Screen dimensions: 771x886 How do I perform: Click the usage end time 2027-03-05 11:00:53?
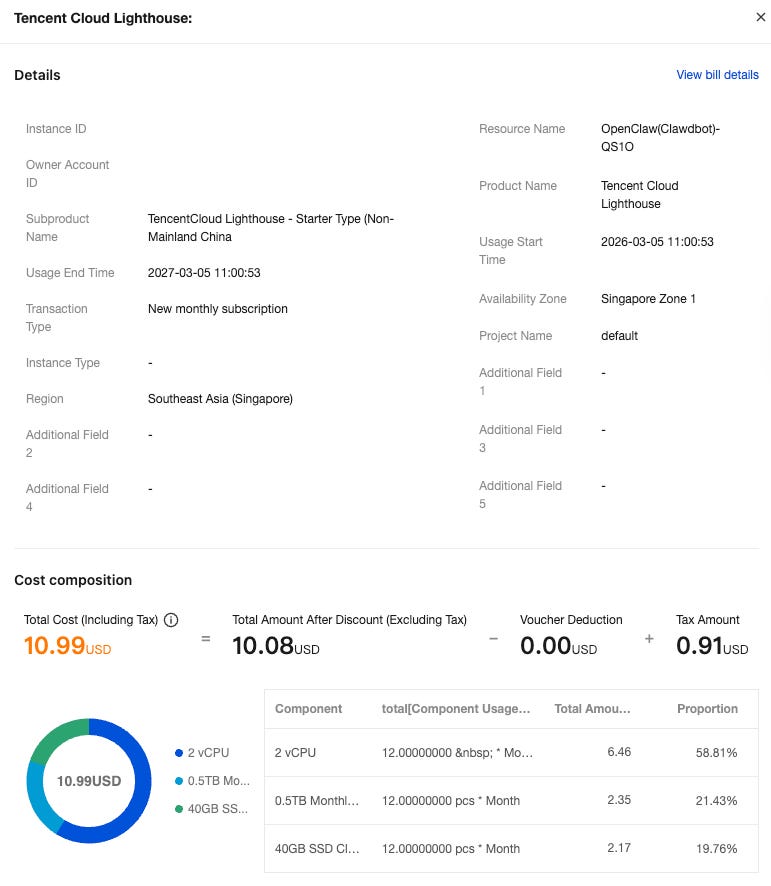pyautogui.click(x=204, y=273)
